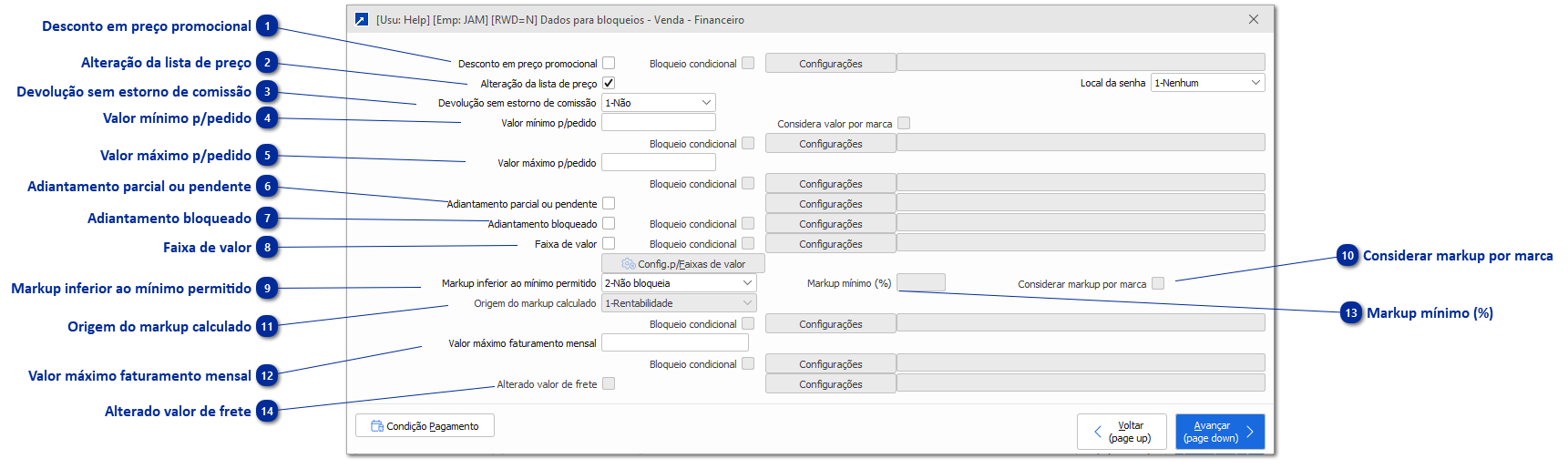
Task: Click the application icon in the title bar
Action: point(362,19)
